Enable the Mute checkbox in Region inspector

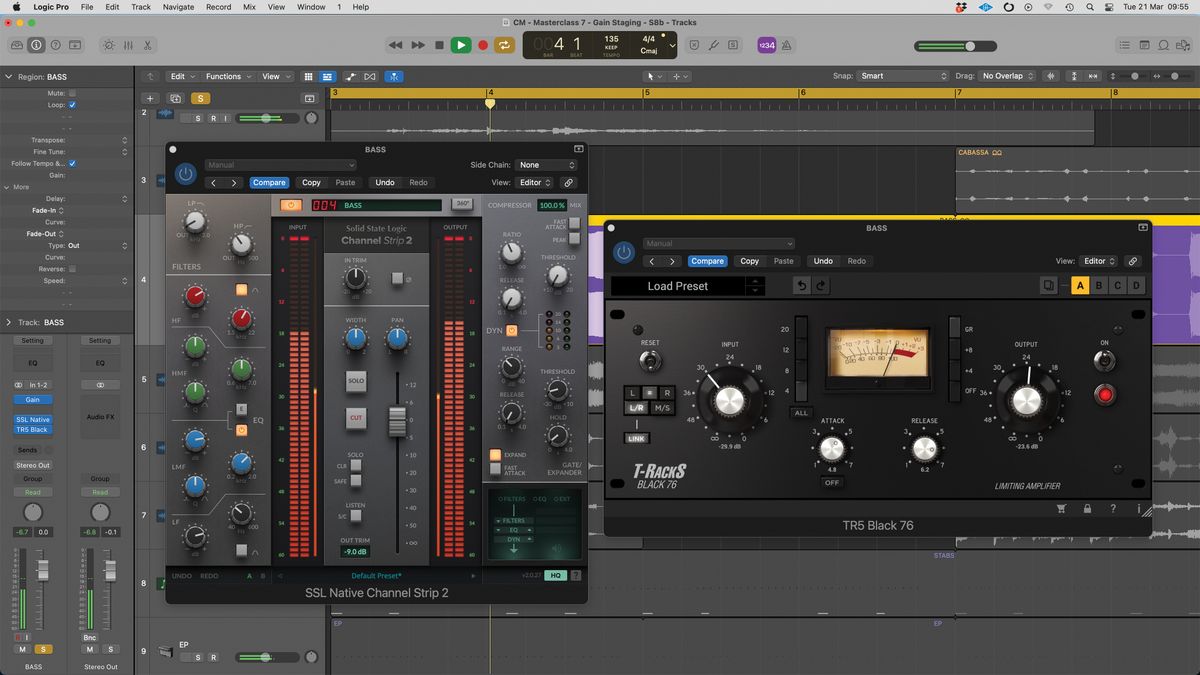(72, 92)
